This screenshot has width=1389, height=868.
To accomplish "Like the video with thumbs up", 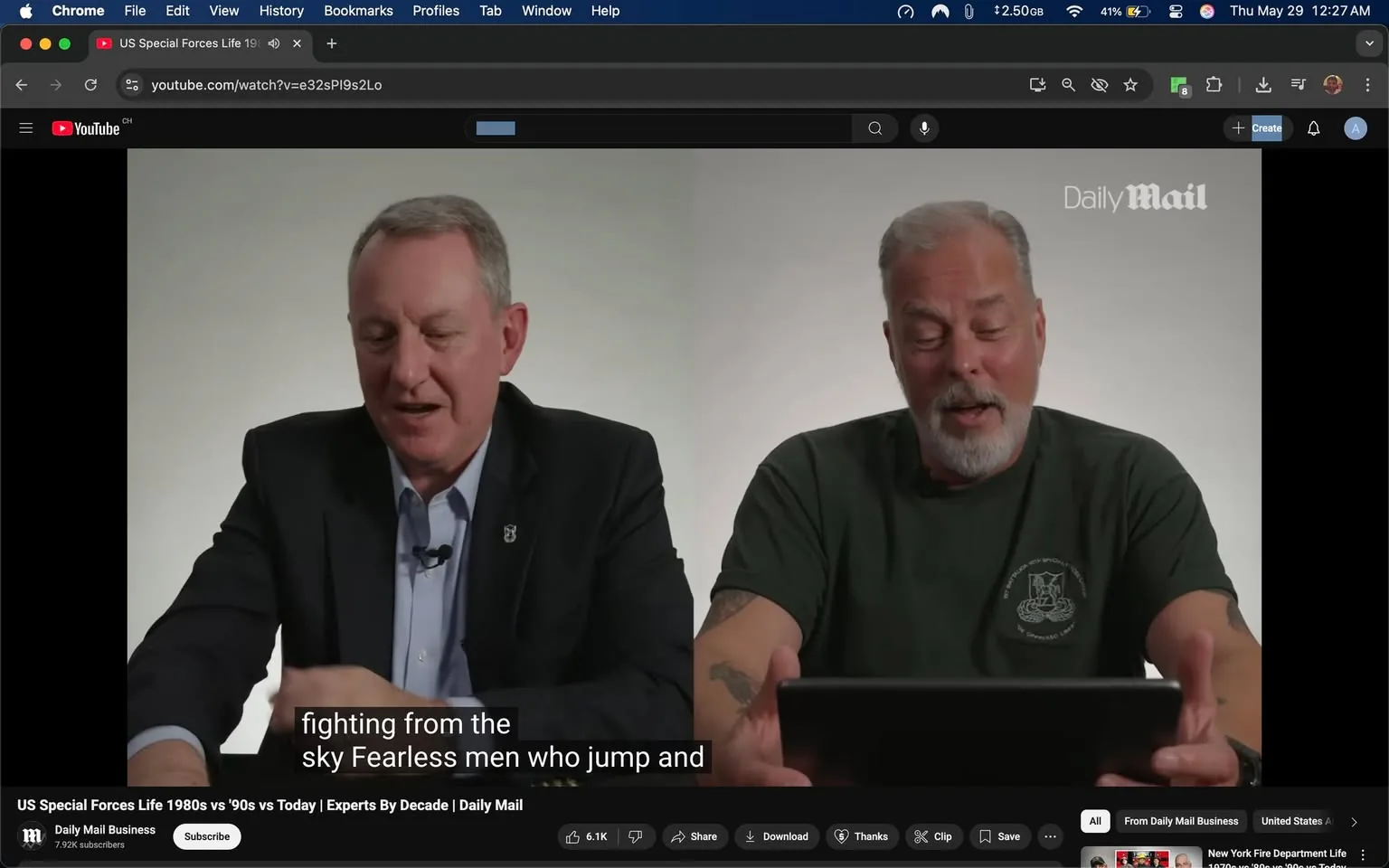I will pos(586,836).
